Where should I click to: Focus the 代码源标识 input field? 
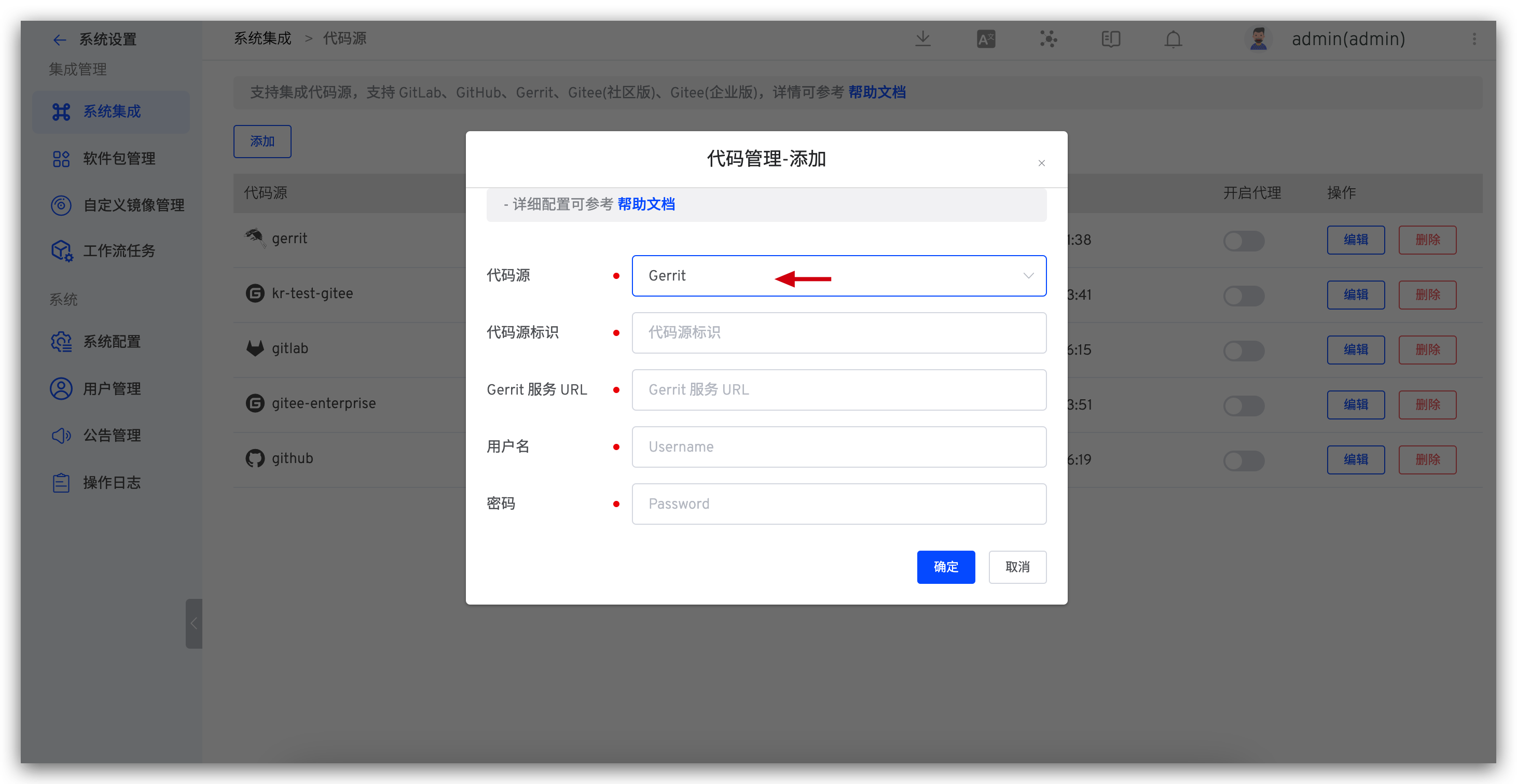pyautogui.click(x=838, y=332)
